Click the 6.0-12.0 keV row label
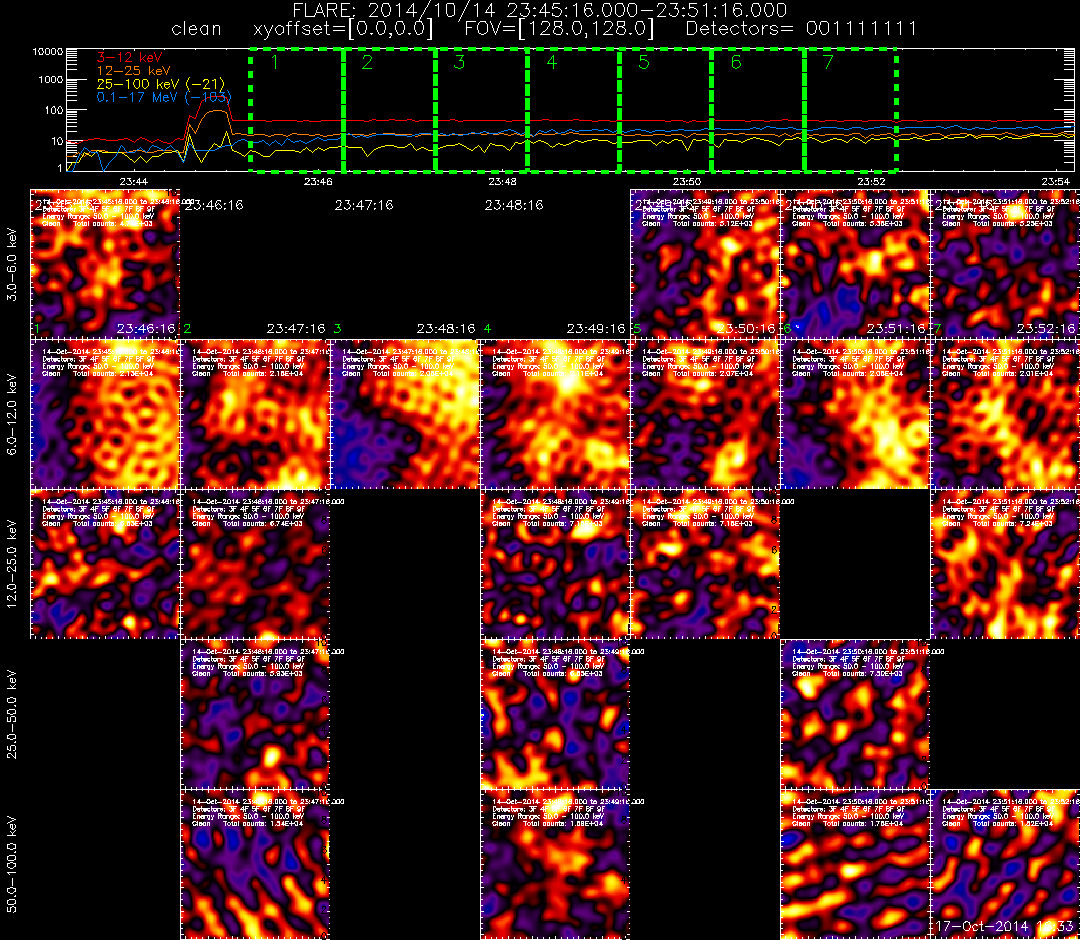 pyautogui.click(x=12, y=415)
